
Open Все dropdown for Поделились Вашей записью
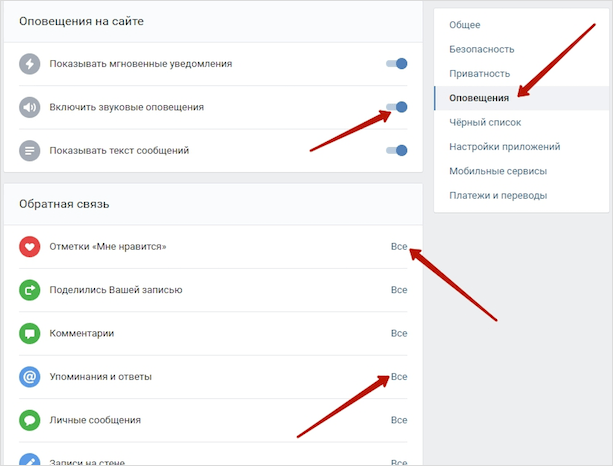(x=399, y=290)
